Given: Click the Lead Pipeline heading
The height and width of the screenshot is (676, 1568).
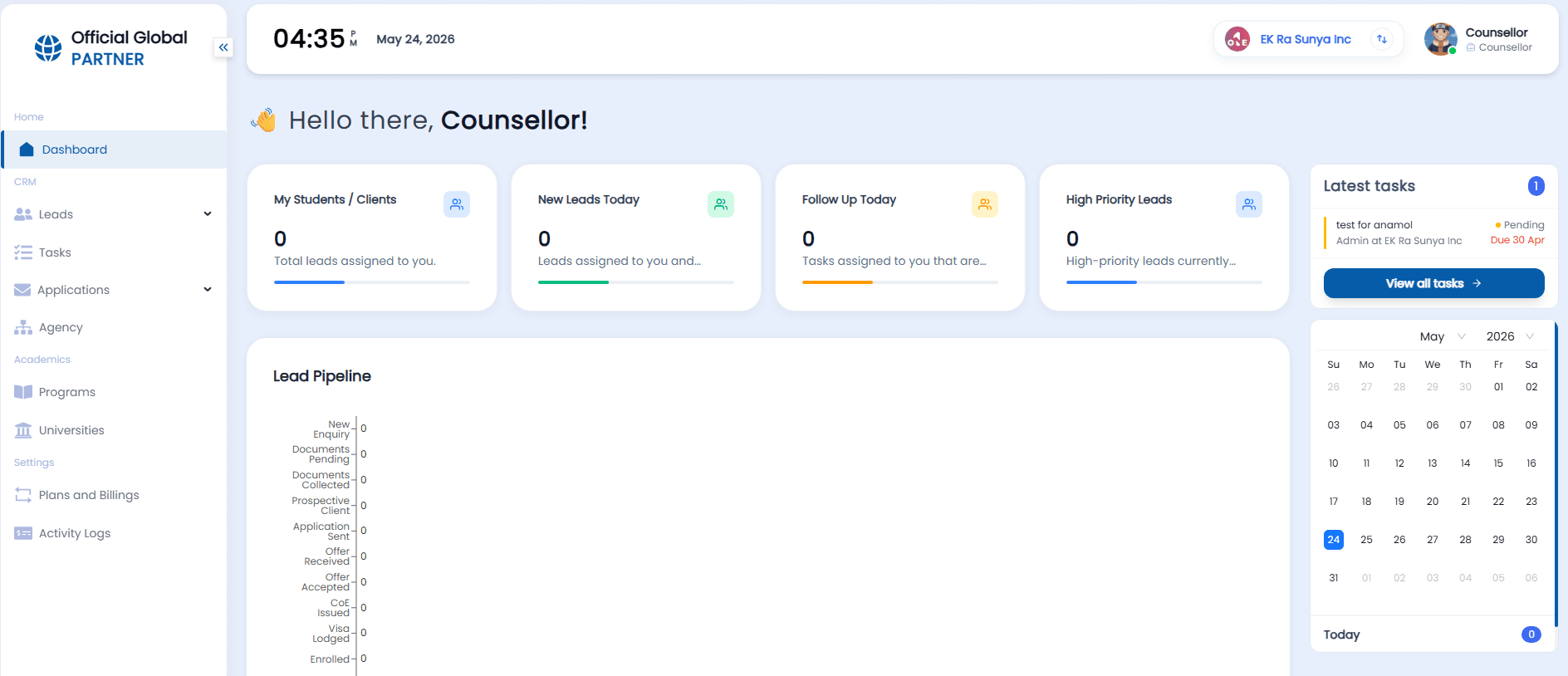Looking at the screenshot, I should coord(322,376).
